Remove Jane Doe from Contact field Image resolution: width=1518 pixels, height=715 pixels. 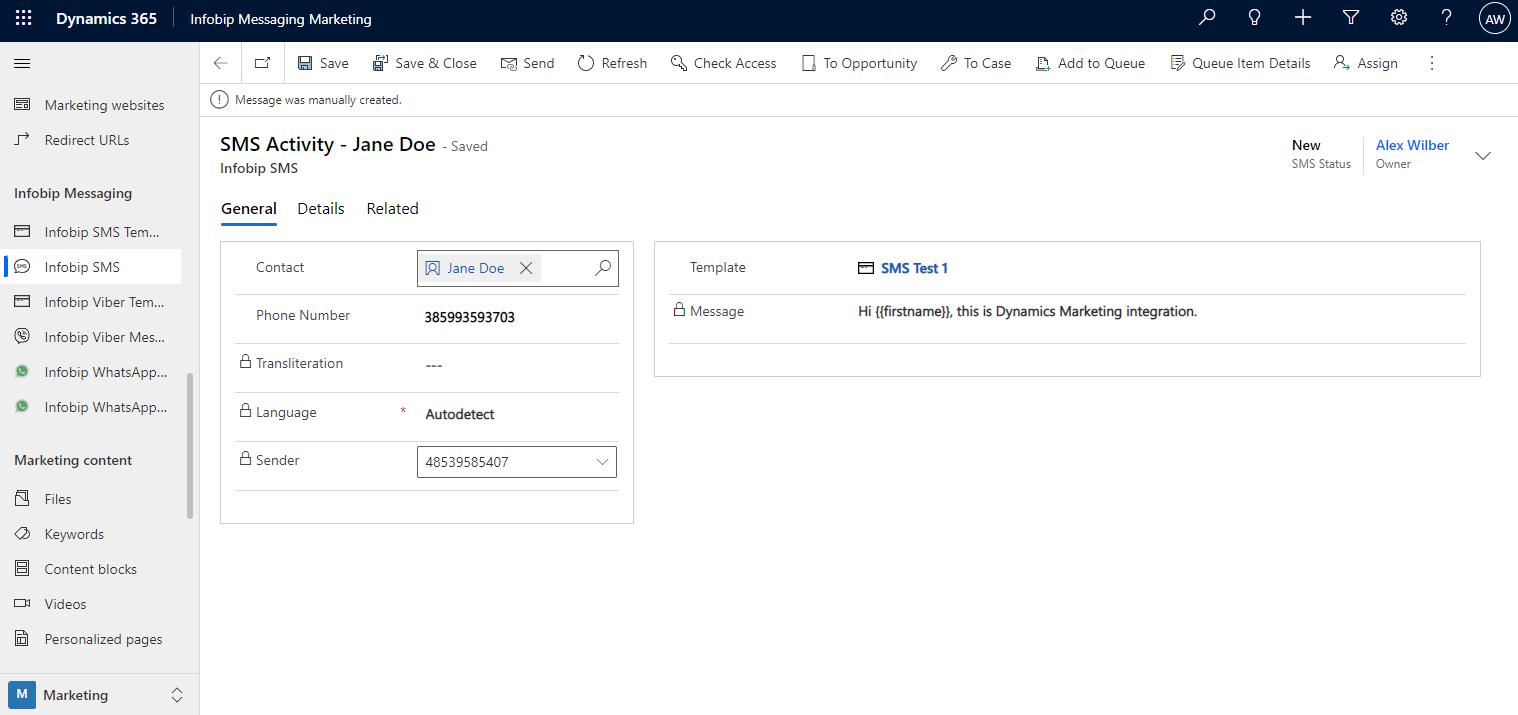tap(526, 268)
